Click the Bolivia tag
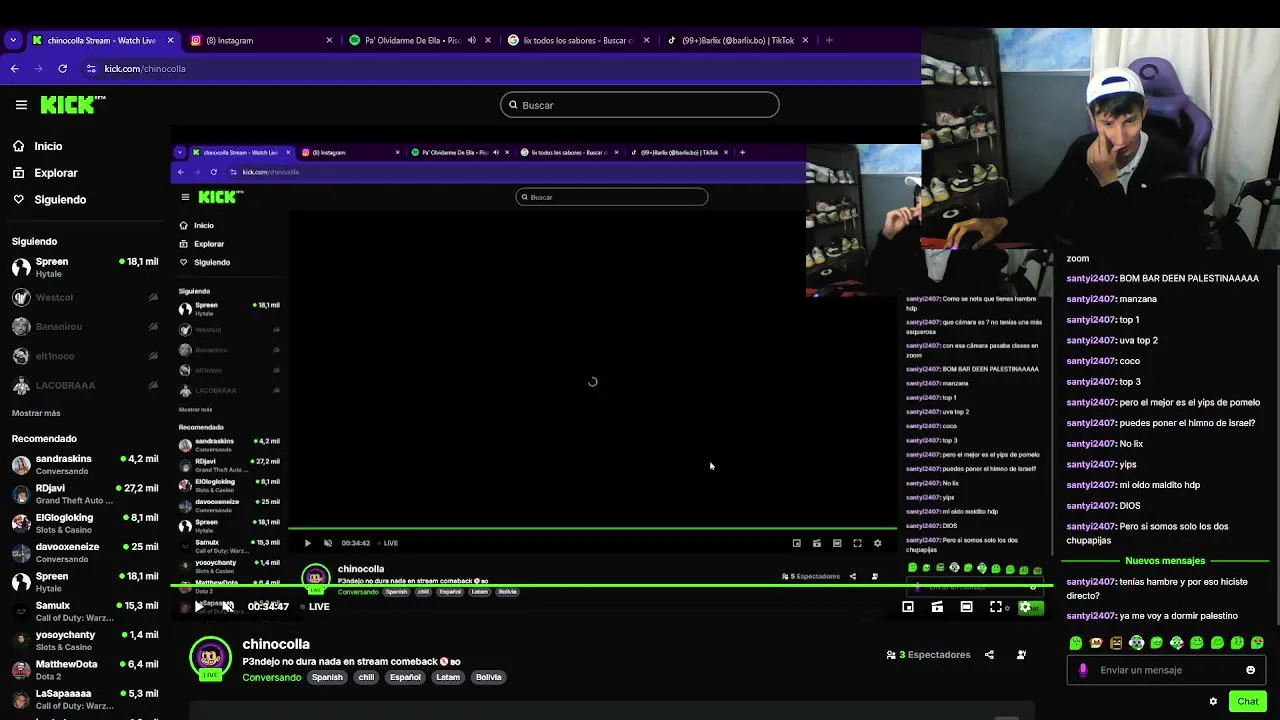The height and width of the screenshot is (720, 1280). point(488,677)
